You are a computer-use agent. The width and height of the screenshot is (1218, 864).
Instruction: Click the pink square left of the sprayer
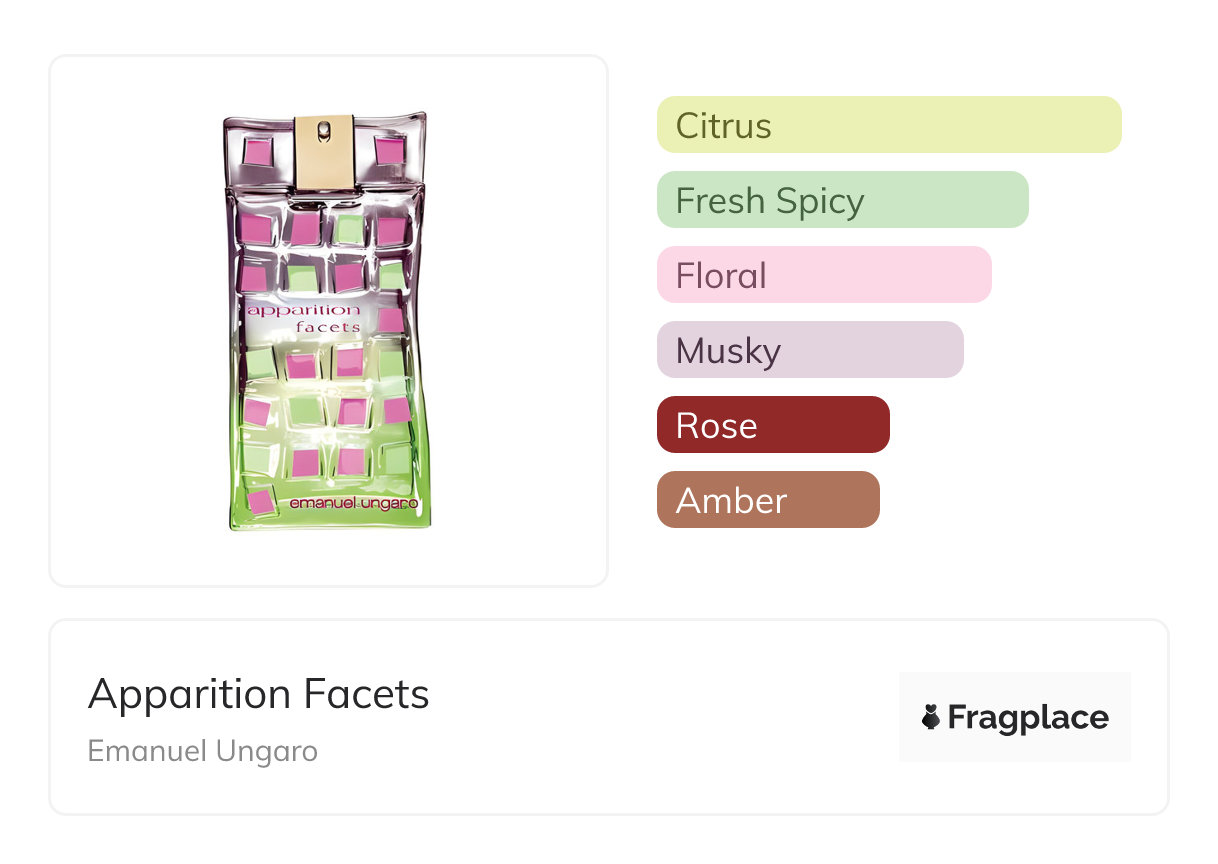pos(258,152)
